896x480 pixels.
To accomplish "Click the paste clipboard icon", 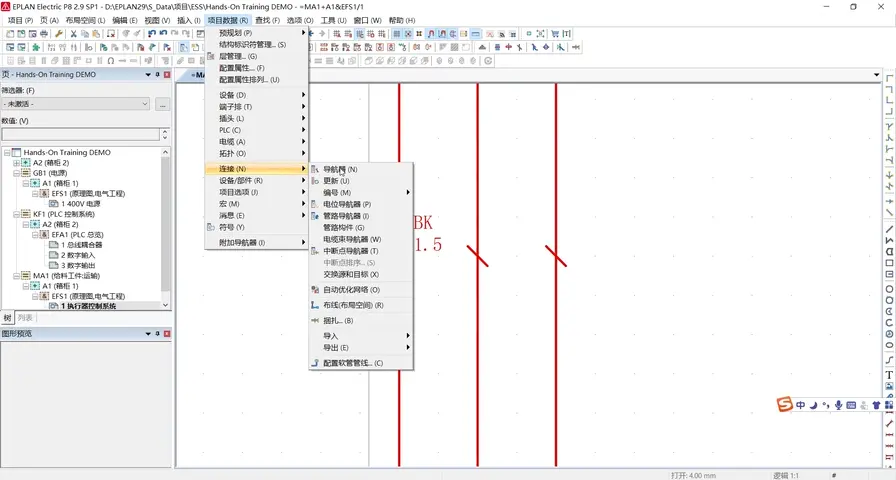I will click(96, 34).
